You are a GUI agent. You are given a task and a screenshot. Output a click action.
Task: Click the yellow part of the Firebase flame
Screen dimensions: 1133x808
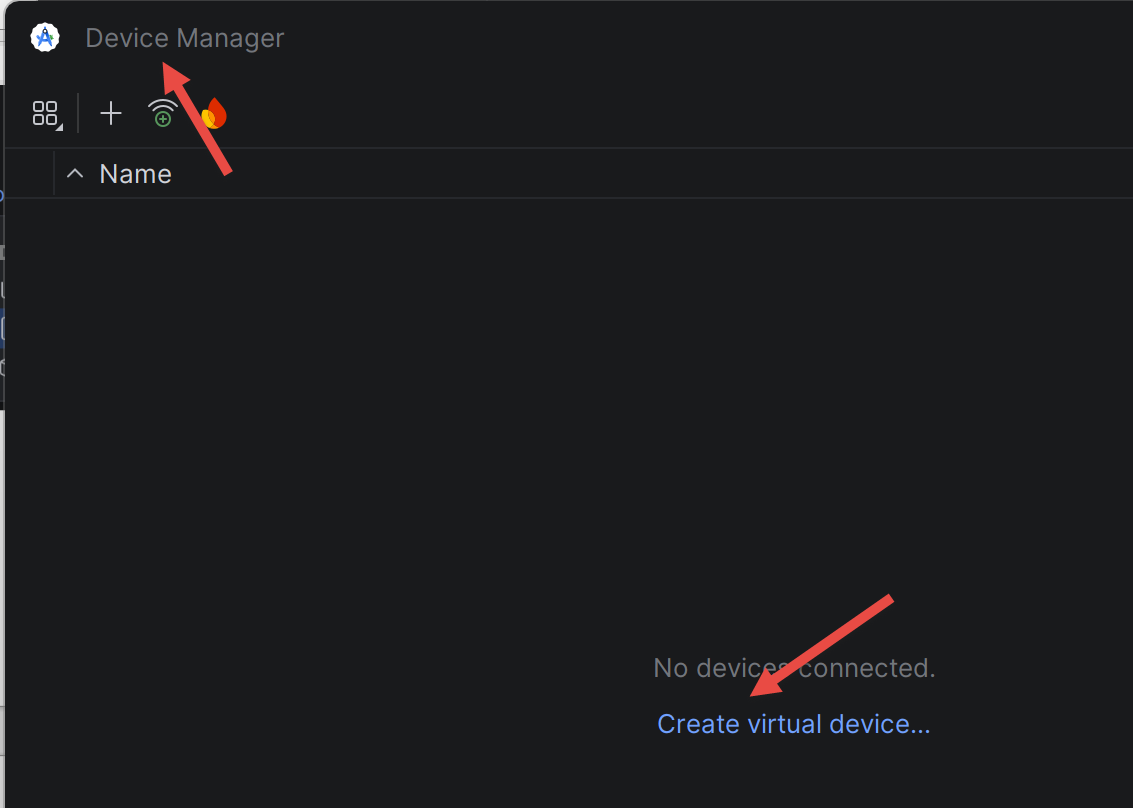pyautogui.click(x=208, y=118)
